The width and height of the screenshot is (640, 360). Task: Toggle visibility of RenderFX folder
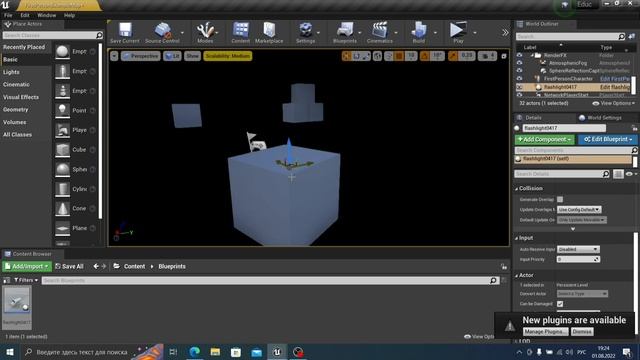pyautogui.click(x=519, y=55)
